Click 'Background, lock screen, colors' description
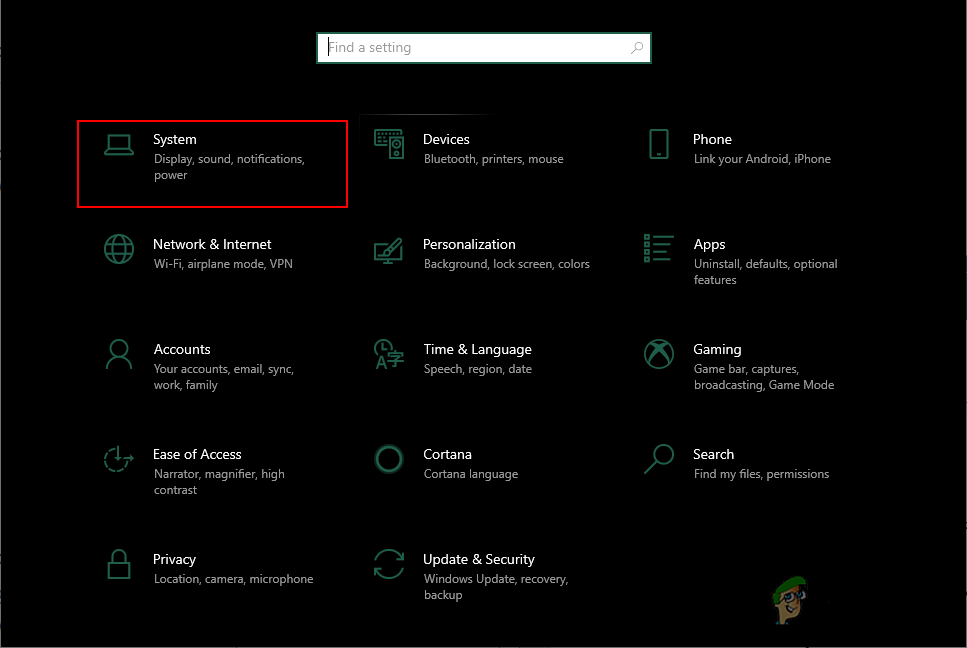The image size is (967, 648). [506, 264]
